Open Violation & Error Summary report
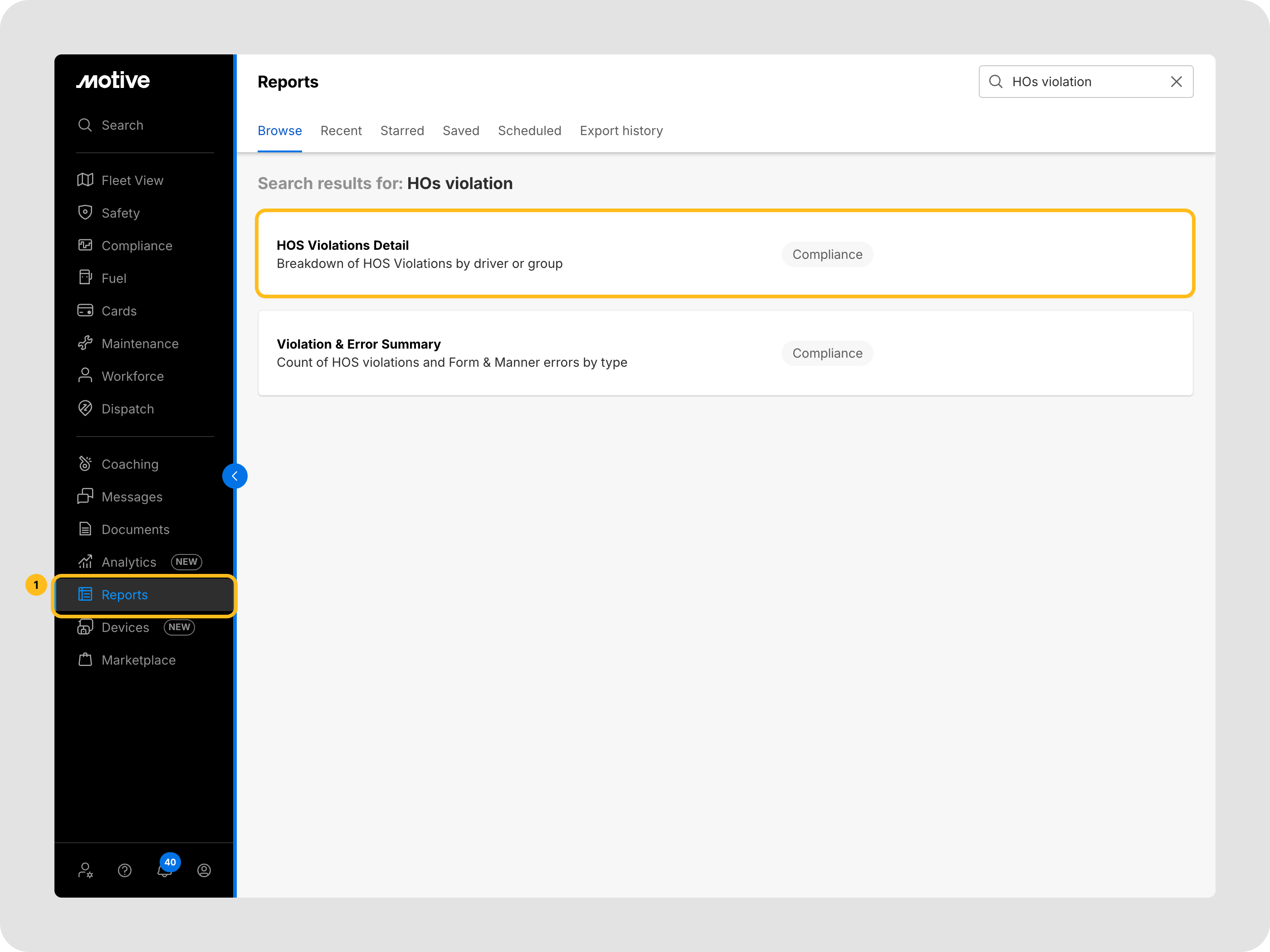1270x952 pixels. coord(359,344)
